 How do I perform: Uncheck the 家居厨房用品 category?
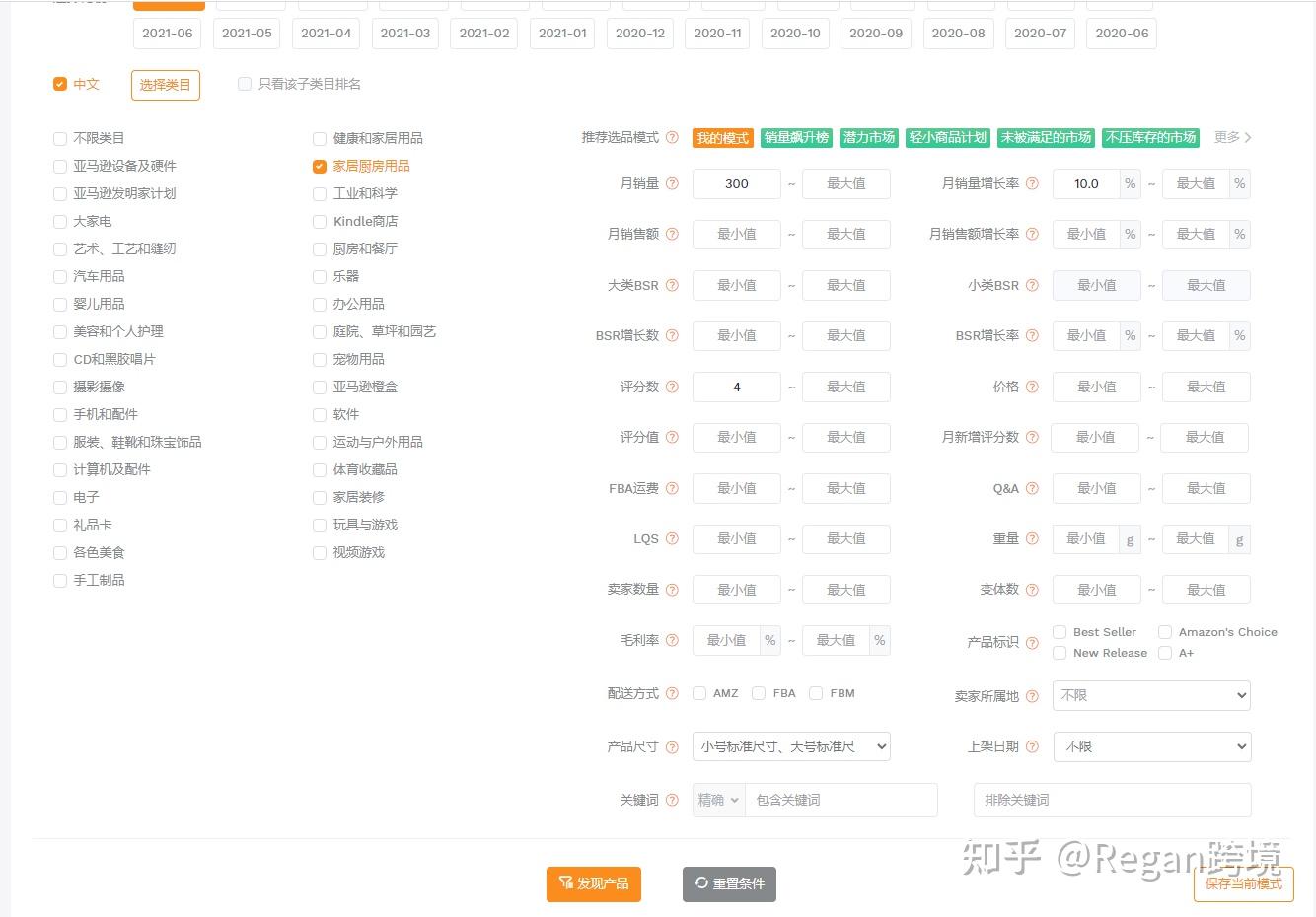click(x=320, y=166)
